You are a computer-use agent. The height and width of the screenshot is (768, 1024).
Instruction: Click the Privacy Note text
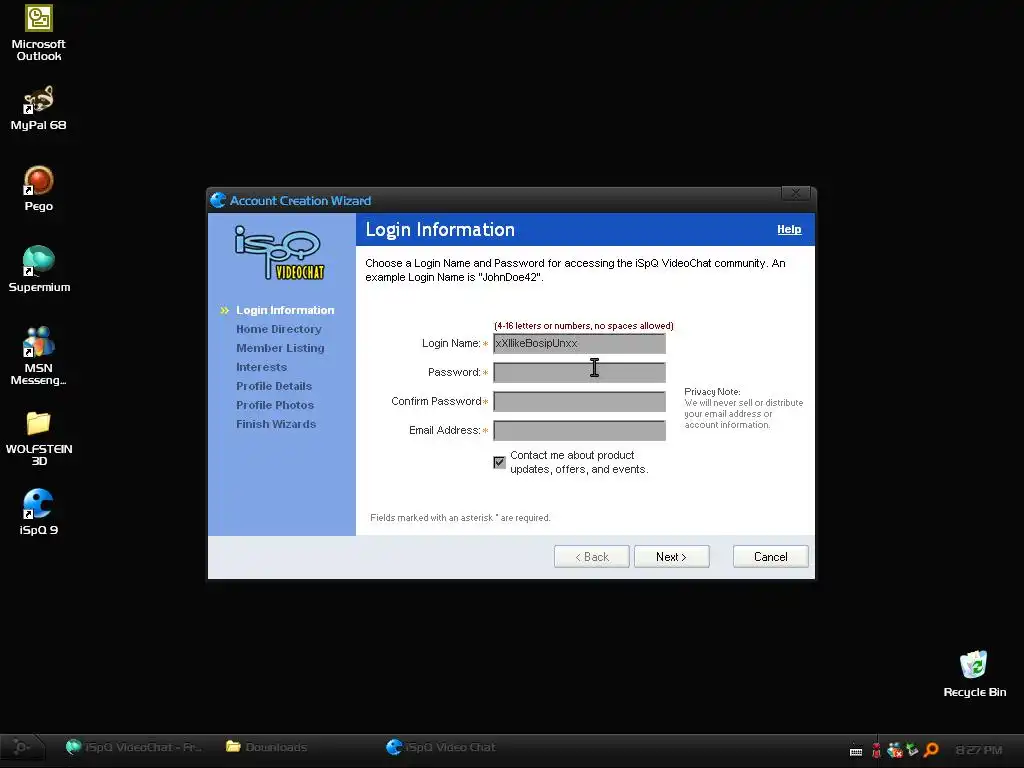[744, 408]
